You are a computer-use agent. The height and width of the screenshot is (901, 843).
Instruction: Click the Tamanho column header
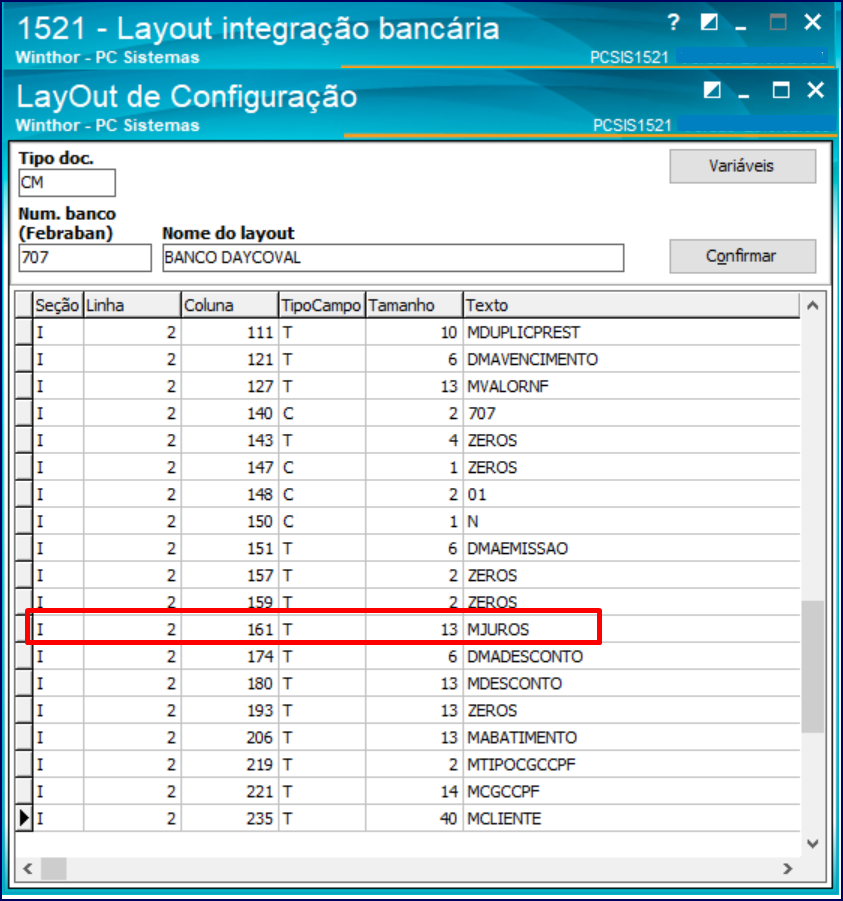[414, 305]
